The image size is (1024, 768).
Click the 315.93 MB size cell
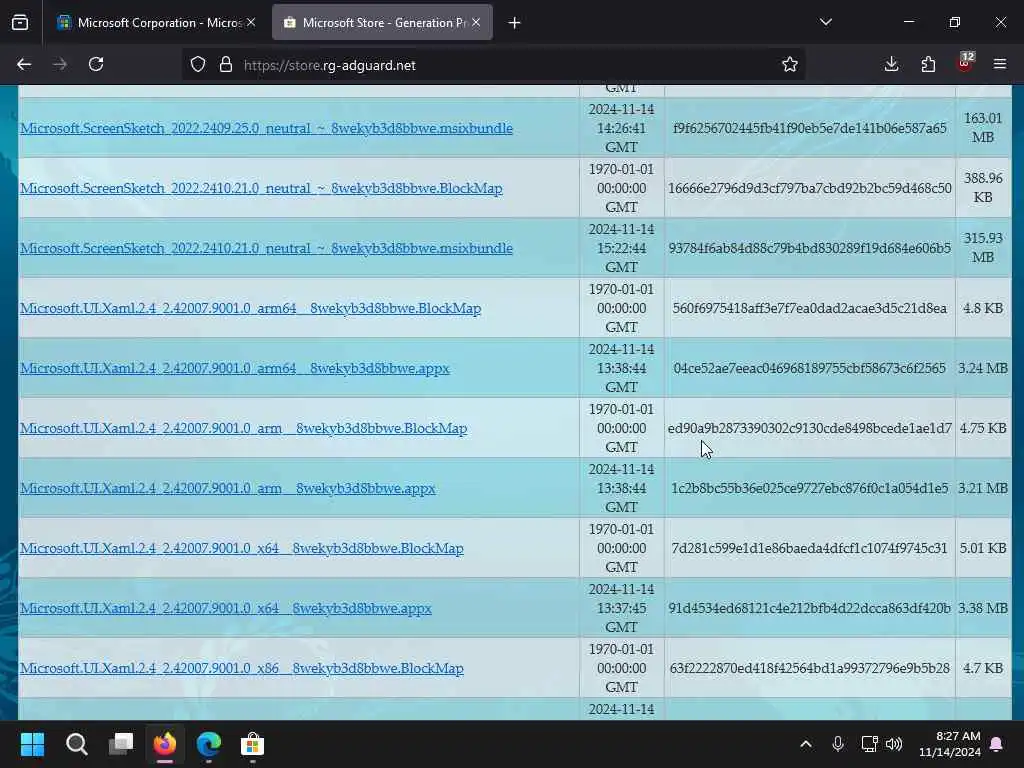[x=983, y=248]
